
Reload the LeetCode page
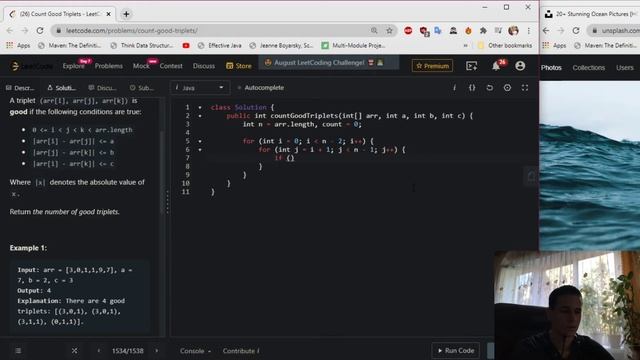[40, 31]
